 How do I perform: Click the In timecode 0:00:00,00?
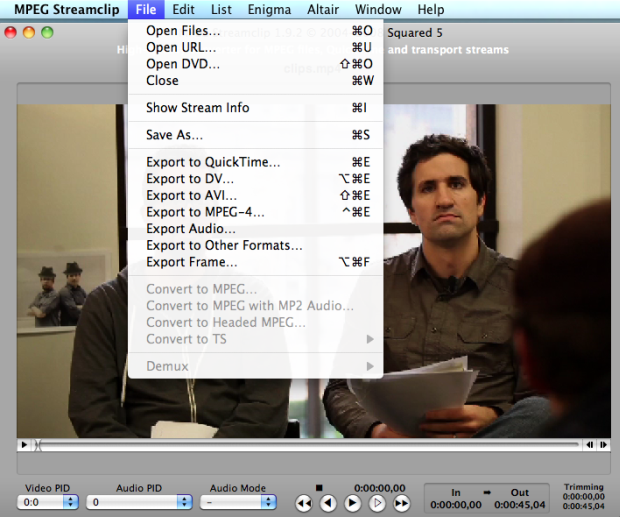click(x=456, y=505)
